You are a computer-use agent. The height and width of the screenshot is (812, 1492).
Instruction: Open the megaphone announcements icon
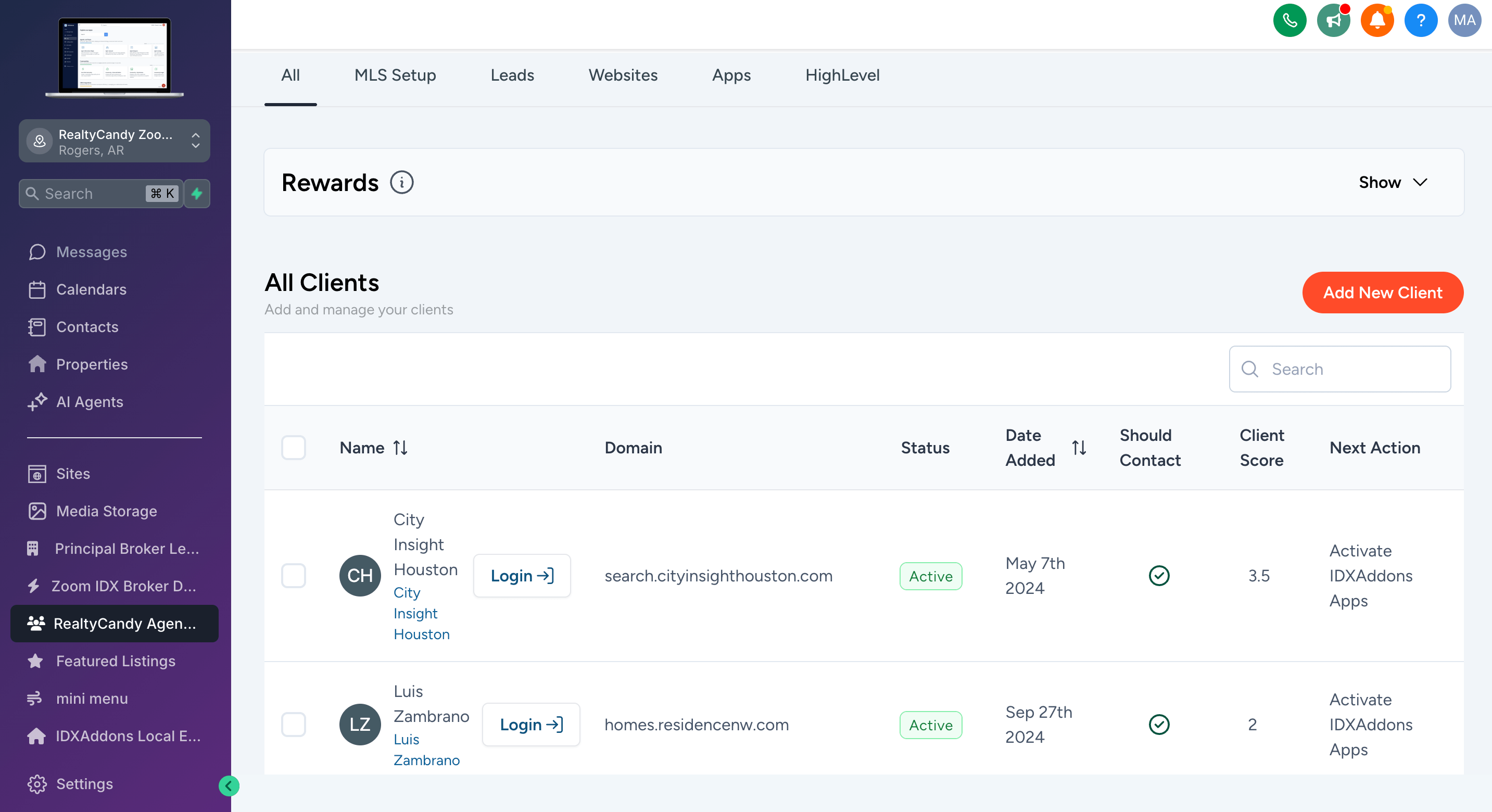click(x=1333, y=21)
